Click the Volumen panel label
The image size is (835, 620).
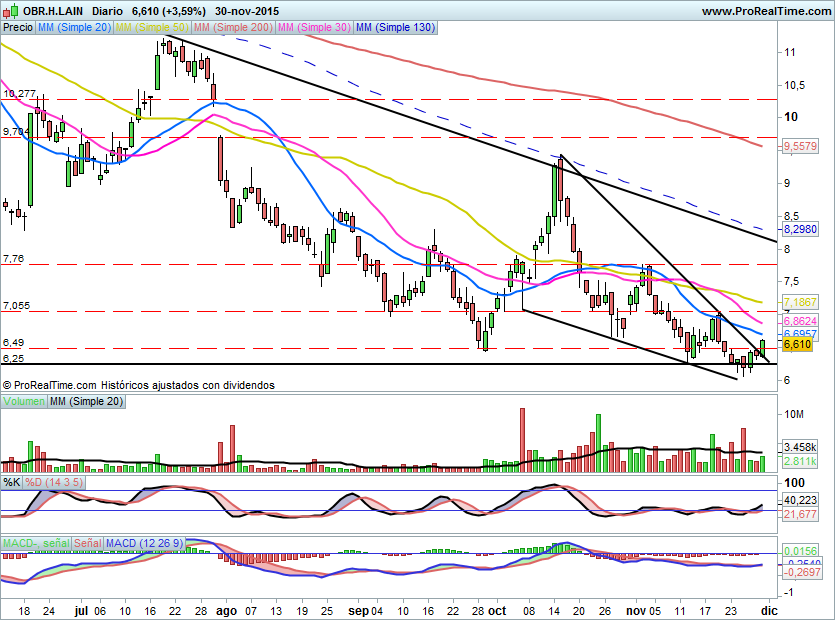(24, 401)
